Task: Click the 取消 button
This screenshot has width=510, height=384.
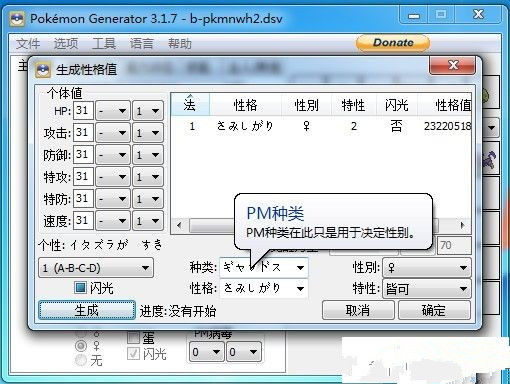Action: click(358, 310)
